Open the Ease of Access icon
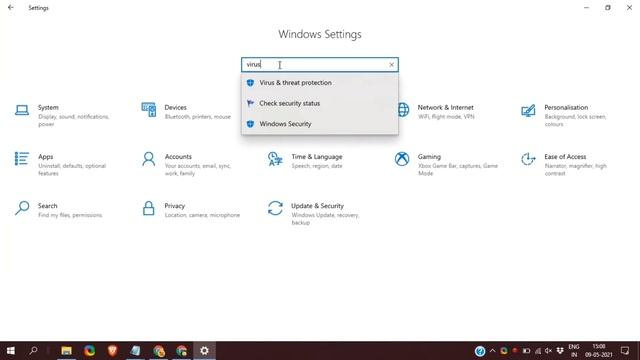Image resolution: width=640 pixels, height=360 pixels. click(528, 159)
